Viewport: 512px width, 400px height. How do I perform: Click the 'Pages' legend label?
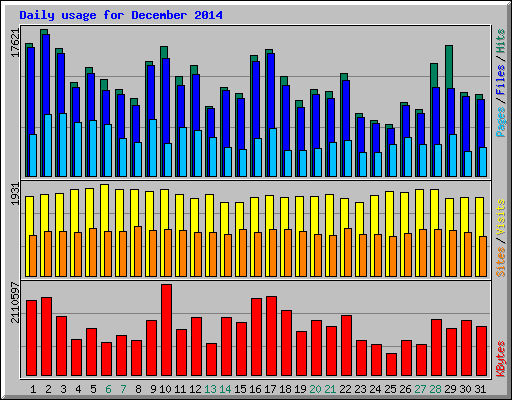(501, 122)
